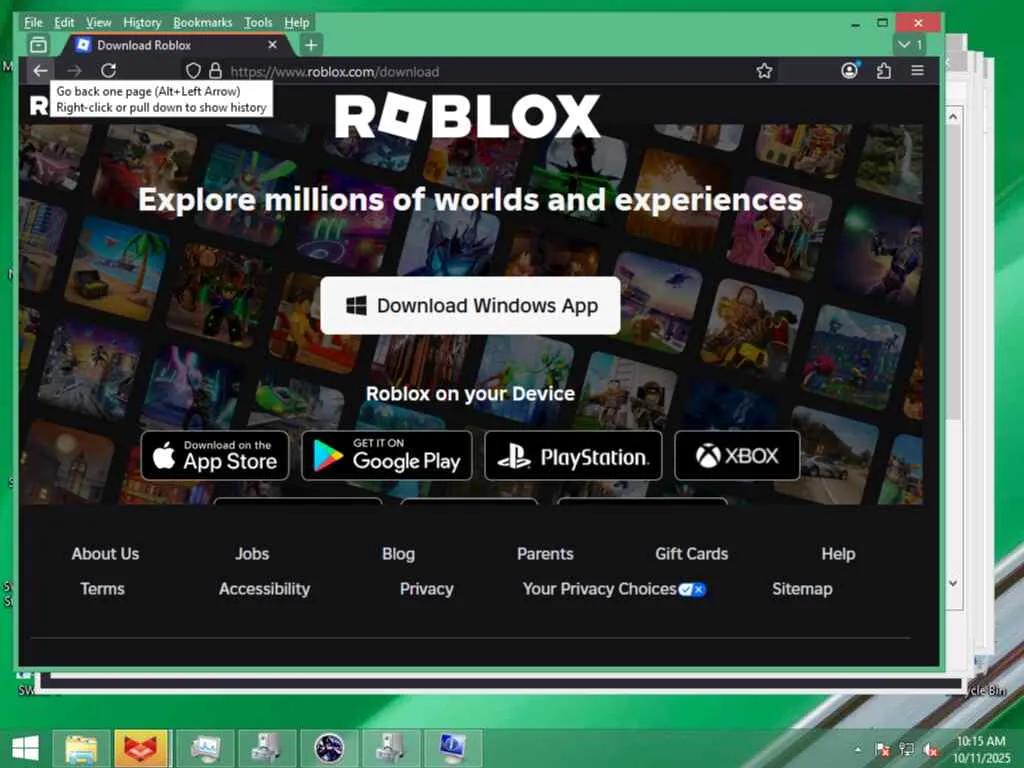Click the scroll up arrow of the page scrollbar
1024x768 pixels.
953,117
